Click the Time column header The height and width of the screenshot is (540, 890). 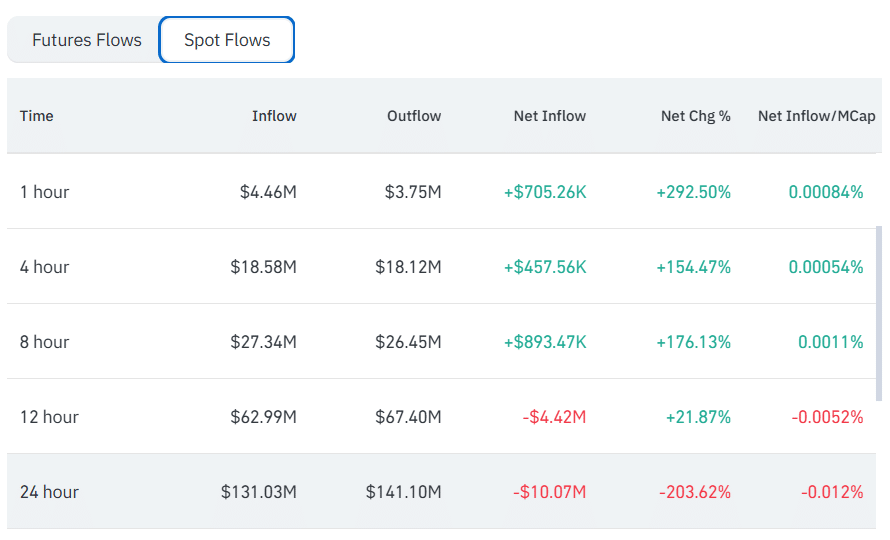[37, 116]
